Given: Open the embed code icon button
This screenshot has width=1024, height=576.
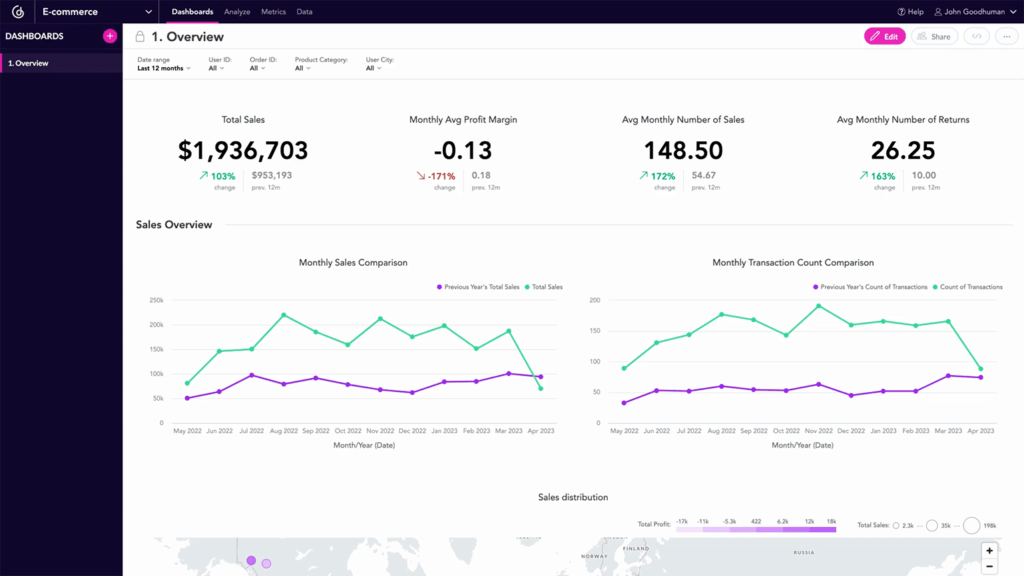Looking at the screenshot, I should pyautogui.click(x=976, y=37).
